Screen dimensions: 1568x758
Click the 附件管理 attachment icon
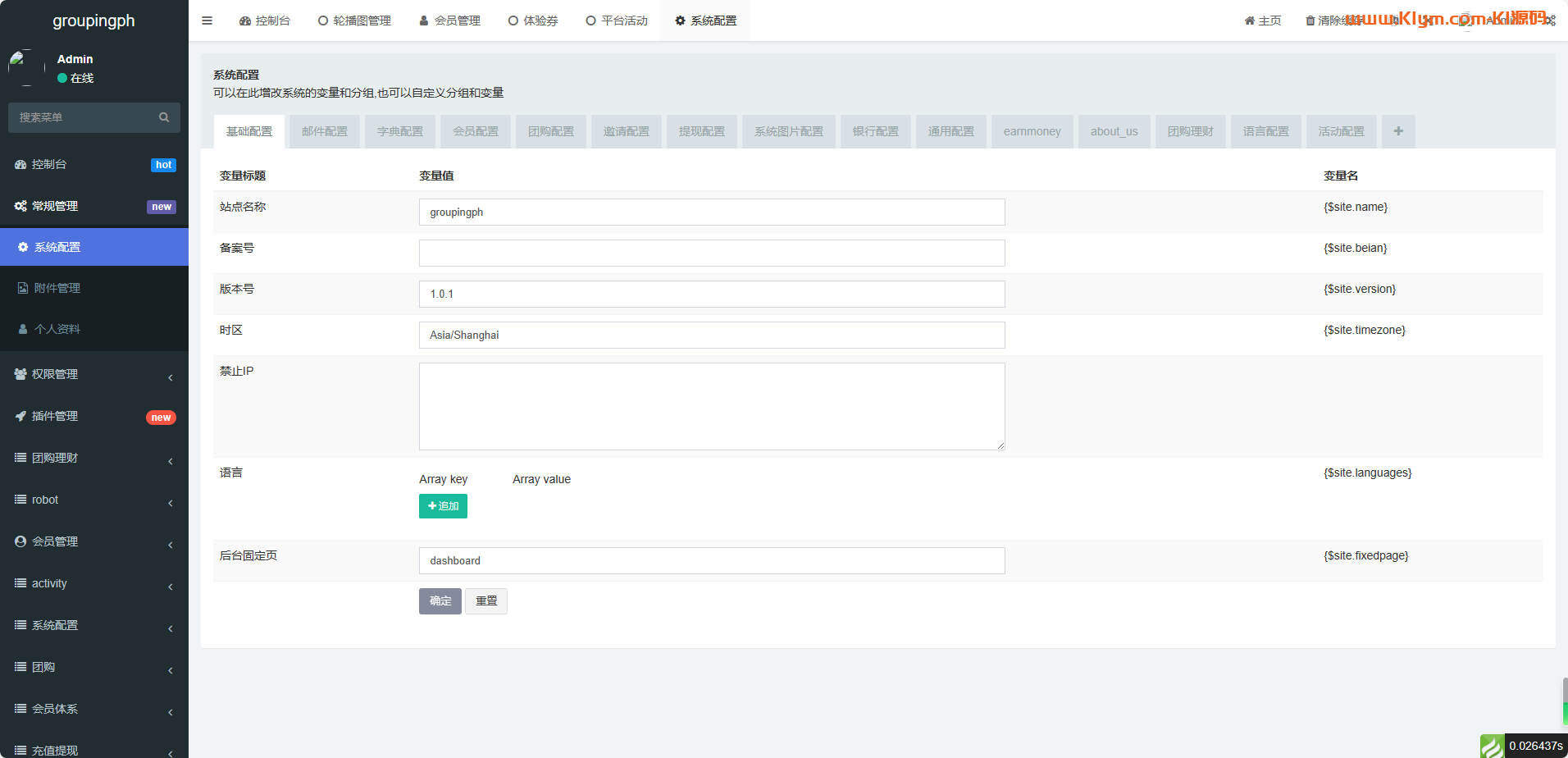[x=23, y=288]
